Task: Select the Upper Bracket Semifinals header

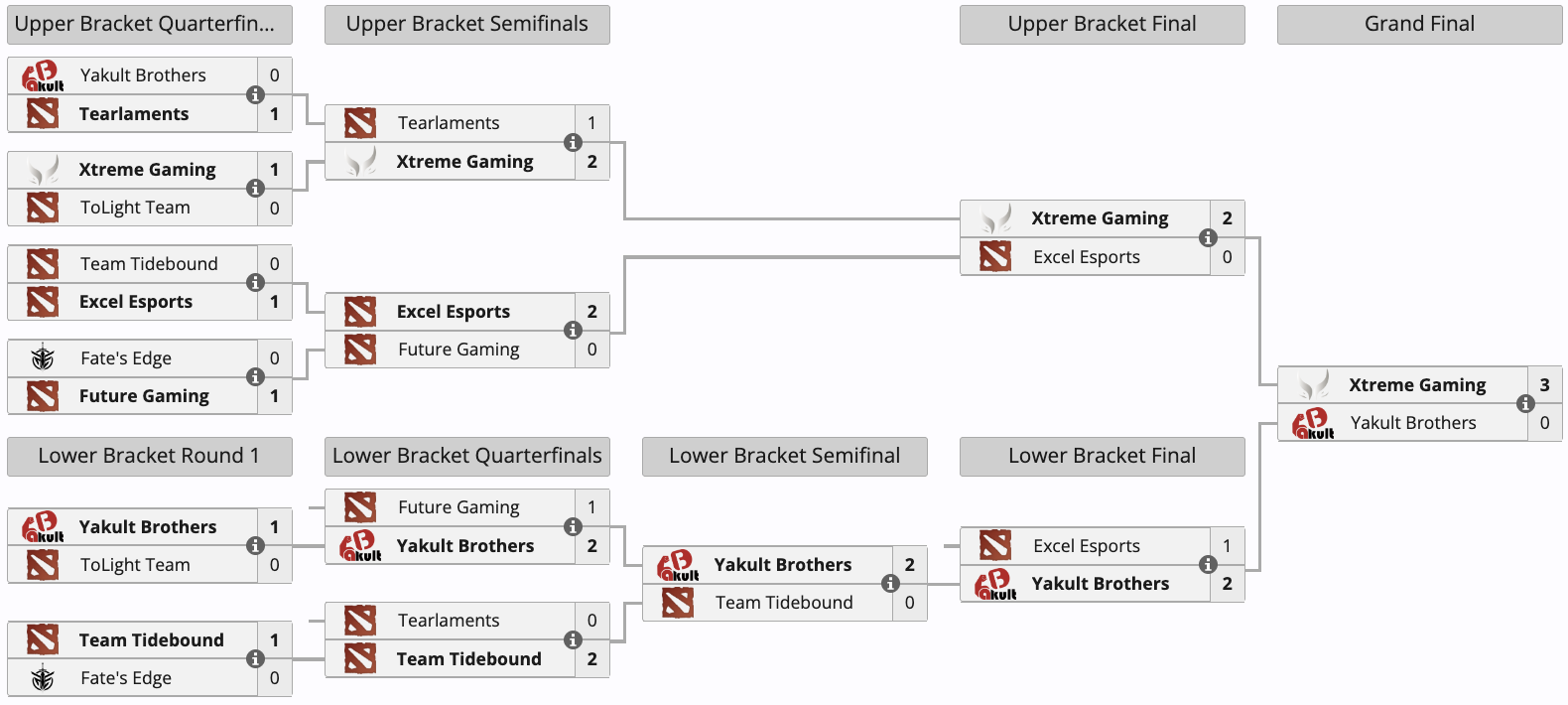Action: click(467, 24)
